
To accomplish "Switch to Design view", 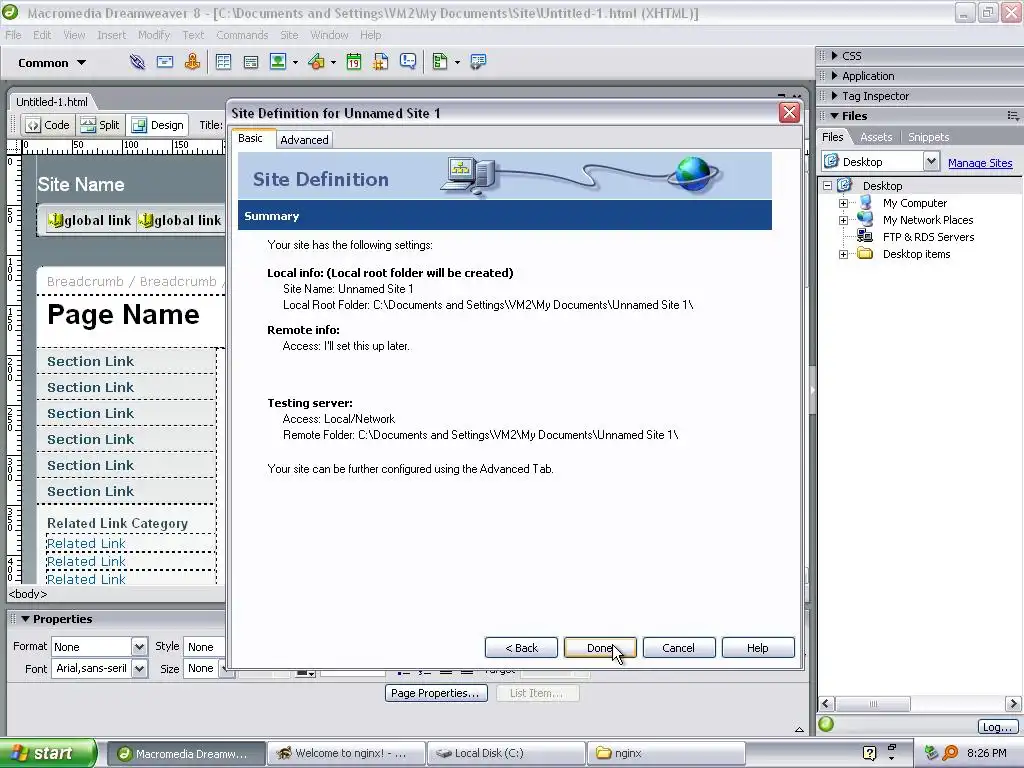I will point(158,125).
